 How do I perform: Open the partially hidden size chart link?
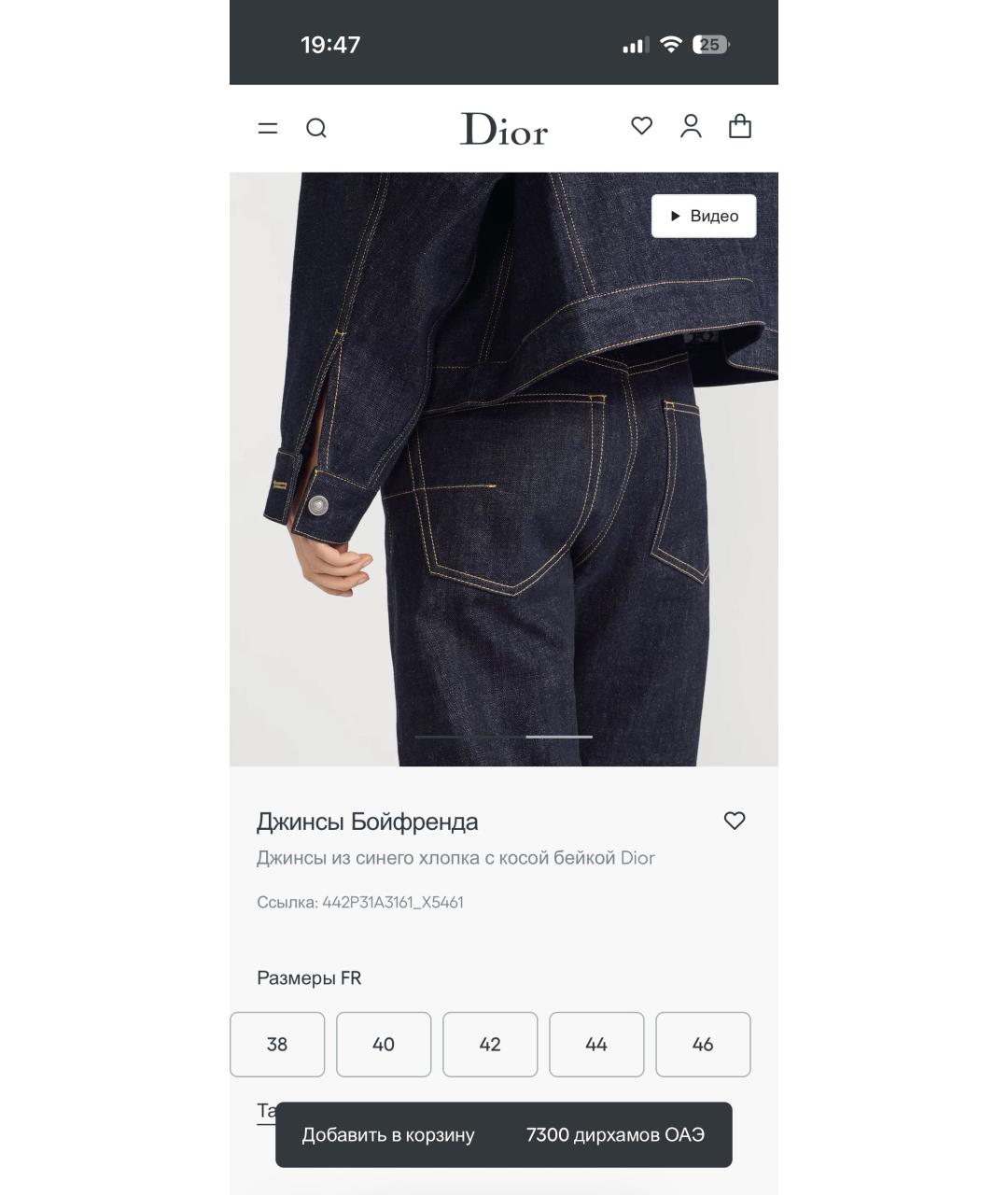click(267, 1112)
